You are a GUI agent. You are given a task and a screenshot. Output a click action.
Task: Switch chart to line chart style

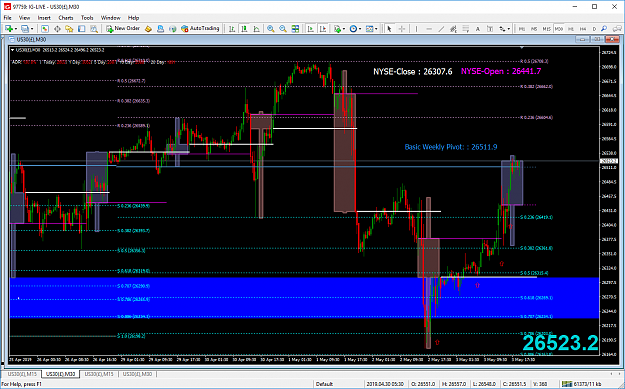click(x=257, y=29)
